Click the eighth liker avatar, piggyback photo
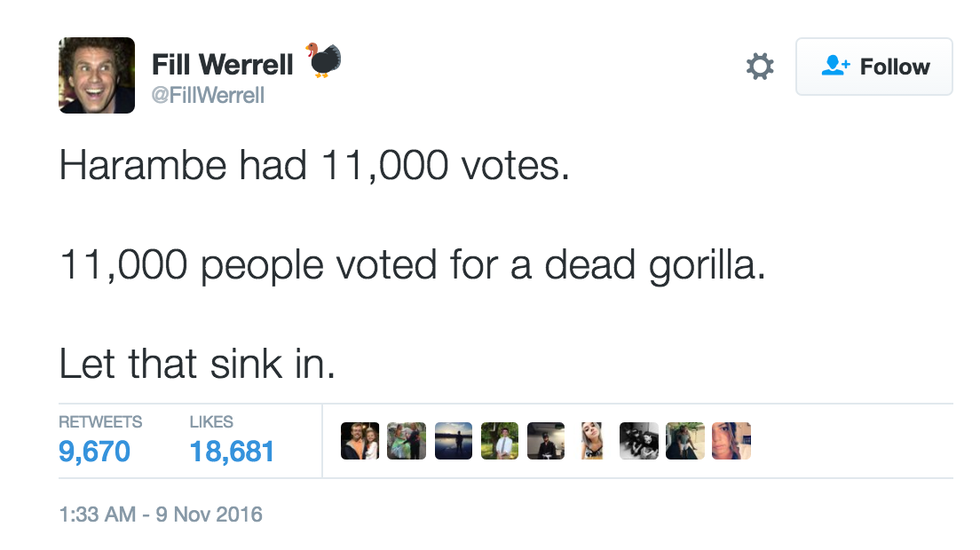 (x=685, y=440)
